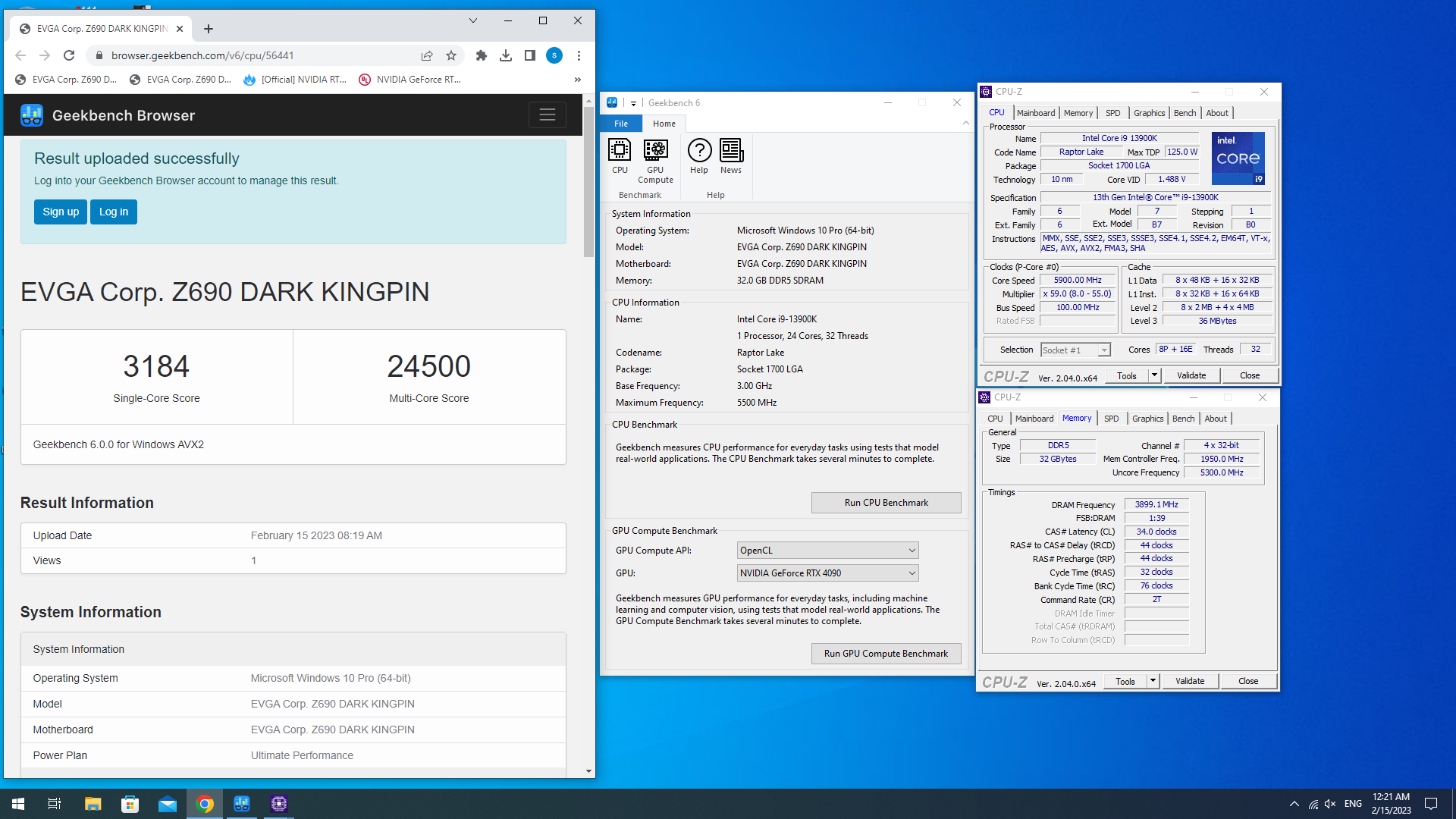Open About tab in upper CPU-Z
Image resolution: width=1456 pixels, height=819 pixels.
[x=1217, y=113]
